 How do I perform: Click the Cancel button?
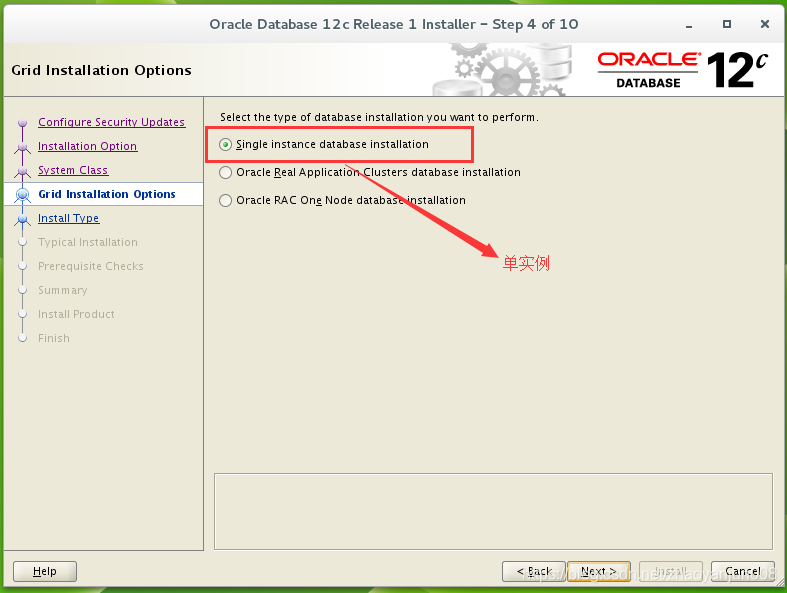click(743, 571)
